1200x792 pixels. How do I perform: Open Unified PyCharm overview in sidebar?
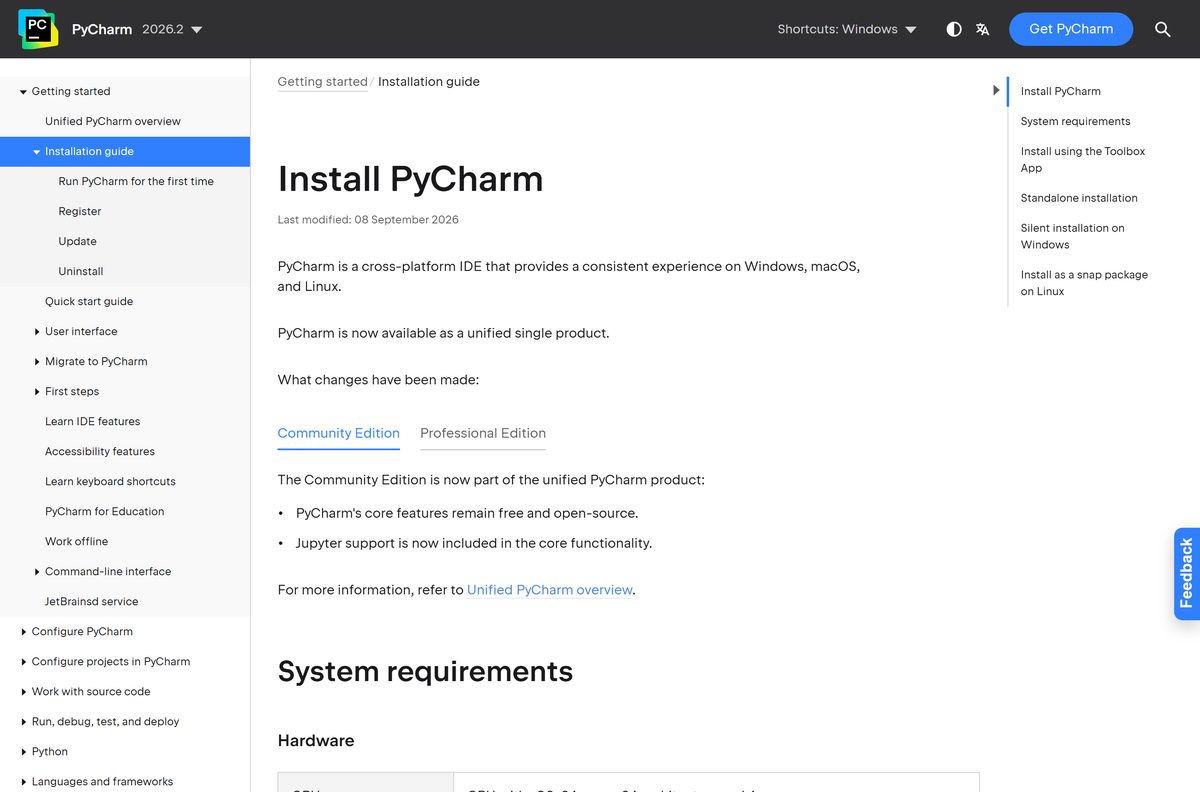click(113, 121)
